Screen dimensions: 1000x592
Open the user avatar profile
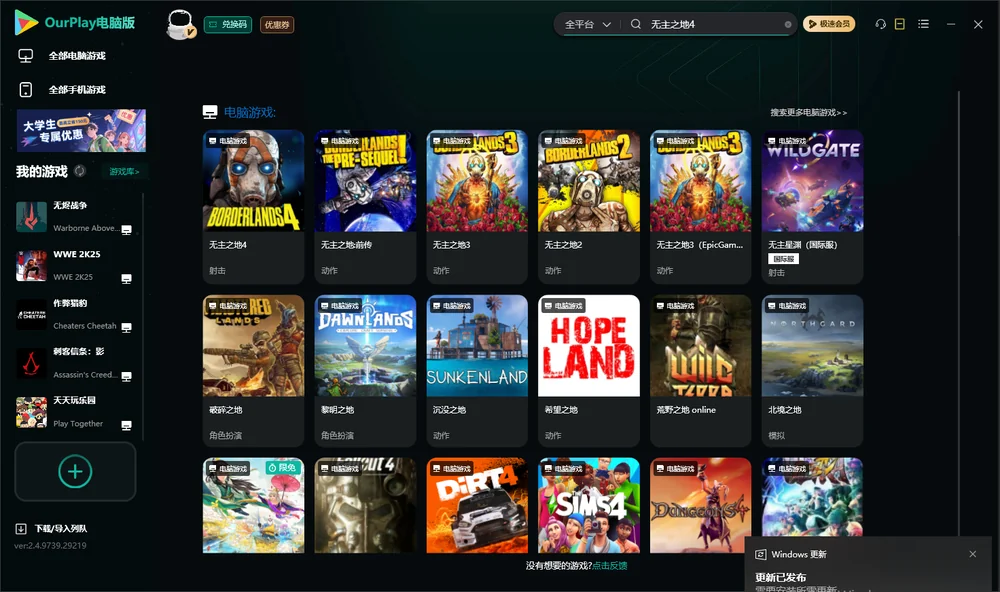180,24
